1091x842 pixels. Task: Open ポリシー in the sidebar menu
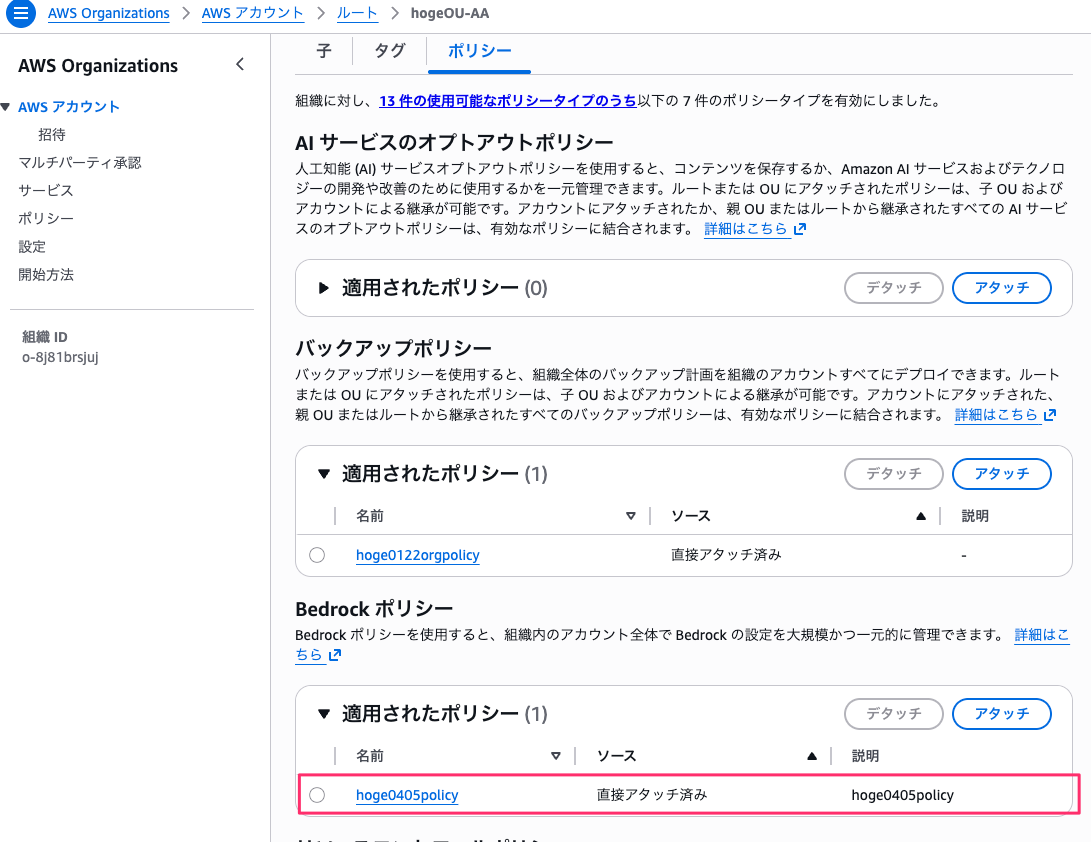45,217
